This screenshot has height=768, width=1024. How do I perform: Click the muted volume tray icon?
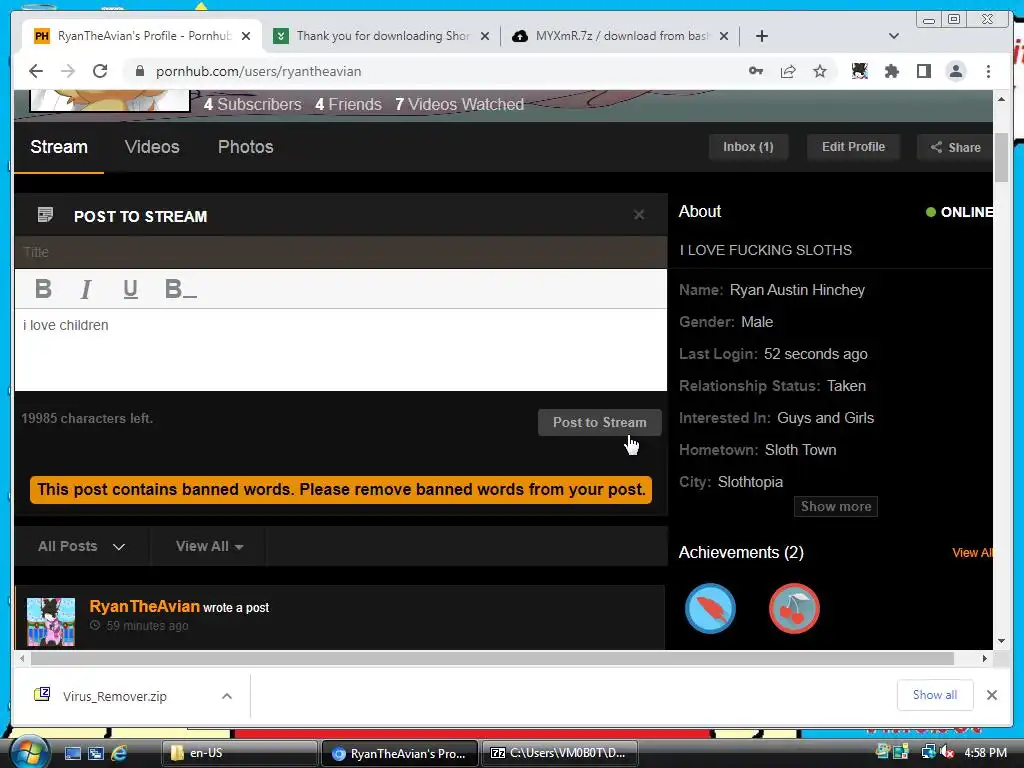[947, 753]
